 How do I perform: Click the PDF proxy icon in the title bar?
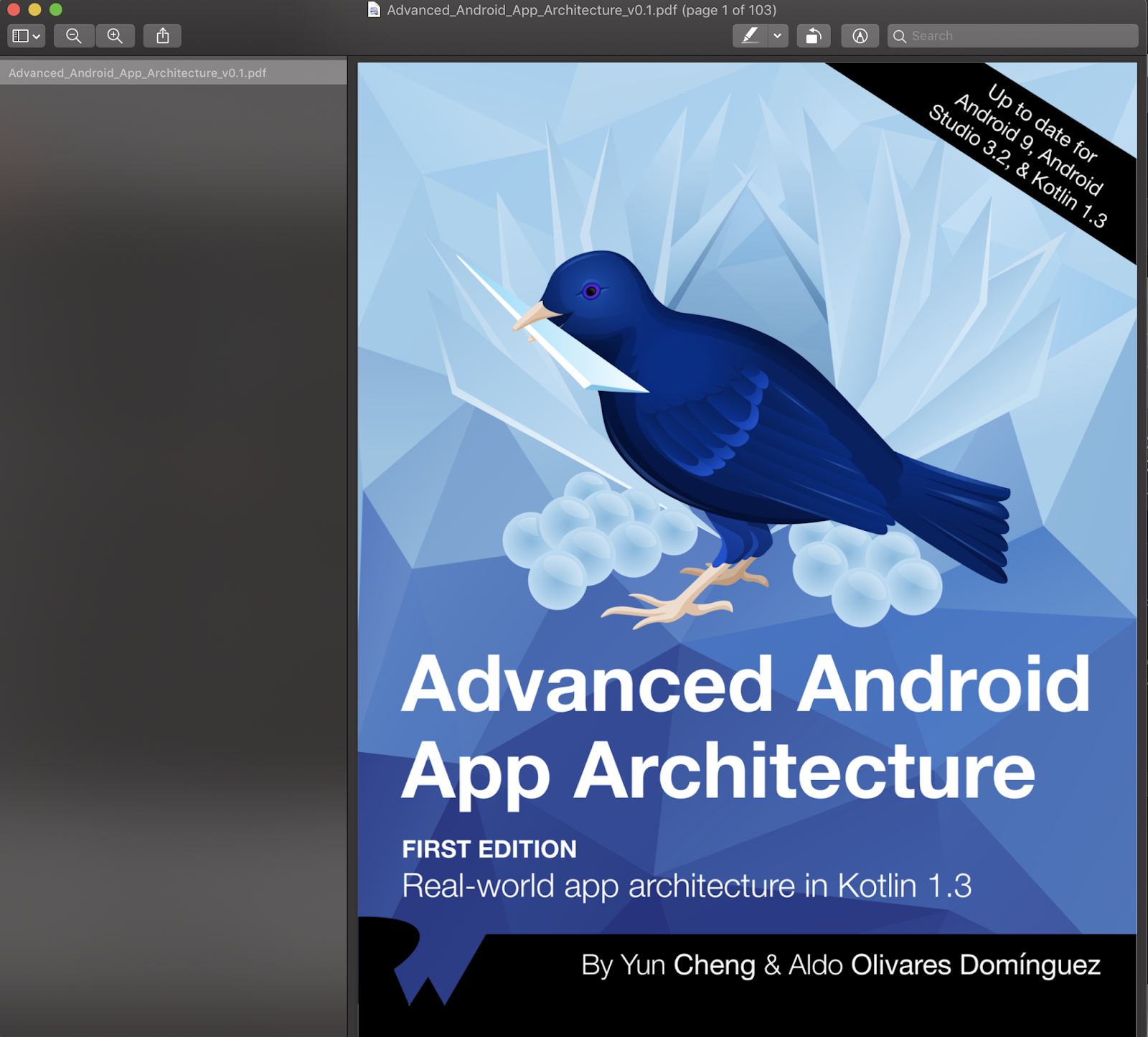[x=373, y=11]
